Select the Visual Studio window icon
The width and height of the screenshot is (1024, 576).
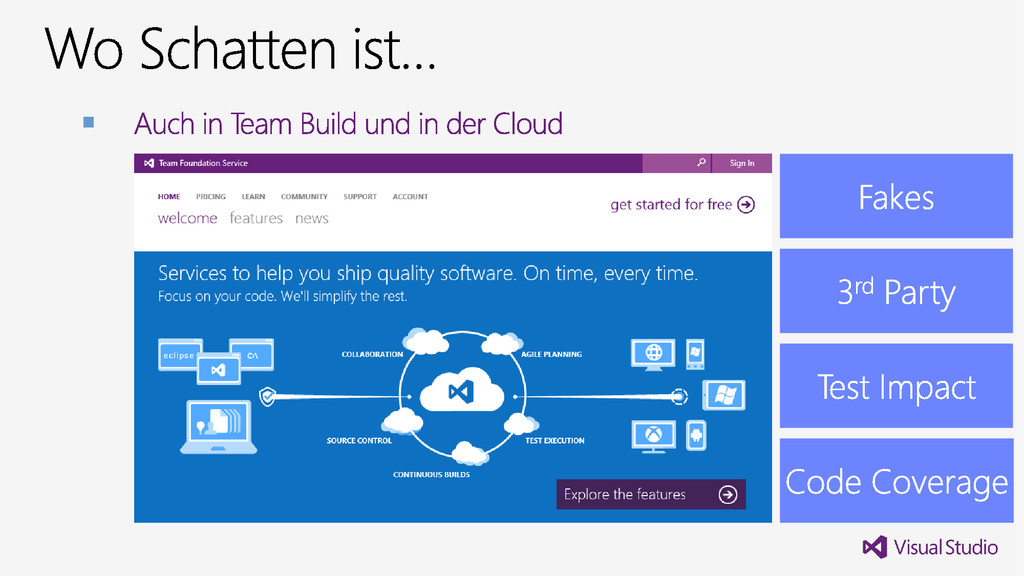(x=219, y=370)
